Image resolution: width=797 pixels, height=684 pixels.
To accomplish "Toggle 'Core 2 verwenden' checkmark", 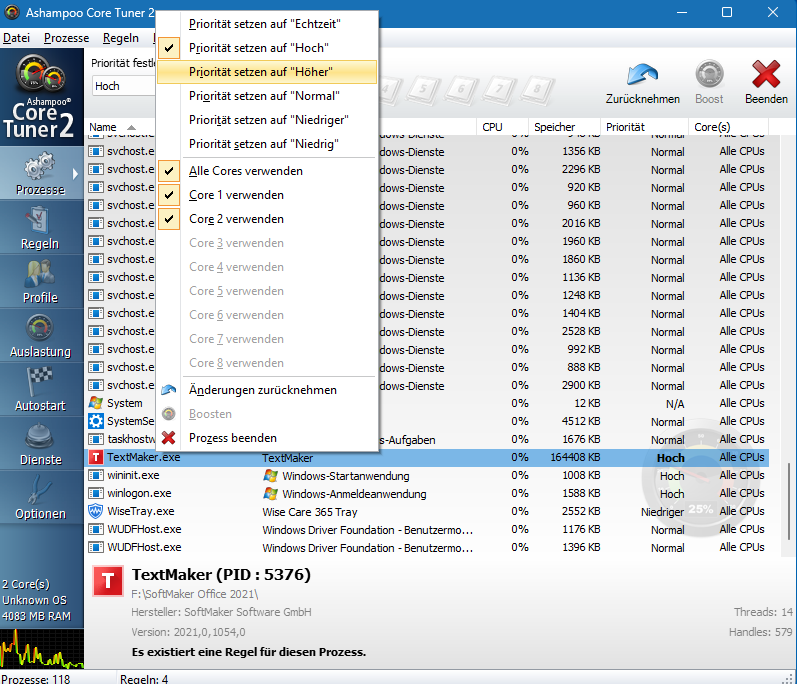I will point(169,219).
